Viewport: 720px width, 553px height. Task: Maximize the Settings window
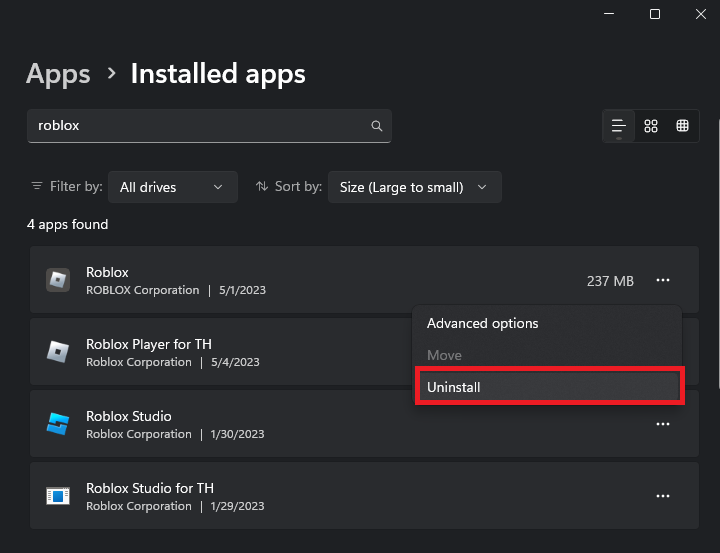pyautogui.click(x=655, y=14)
